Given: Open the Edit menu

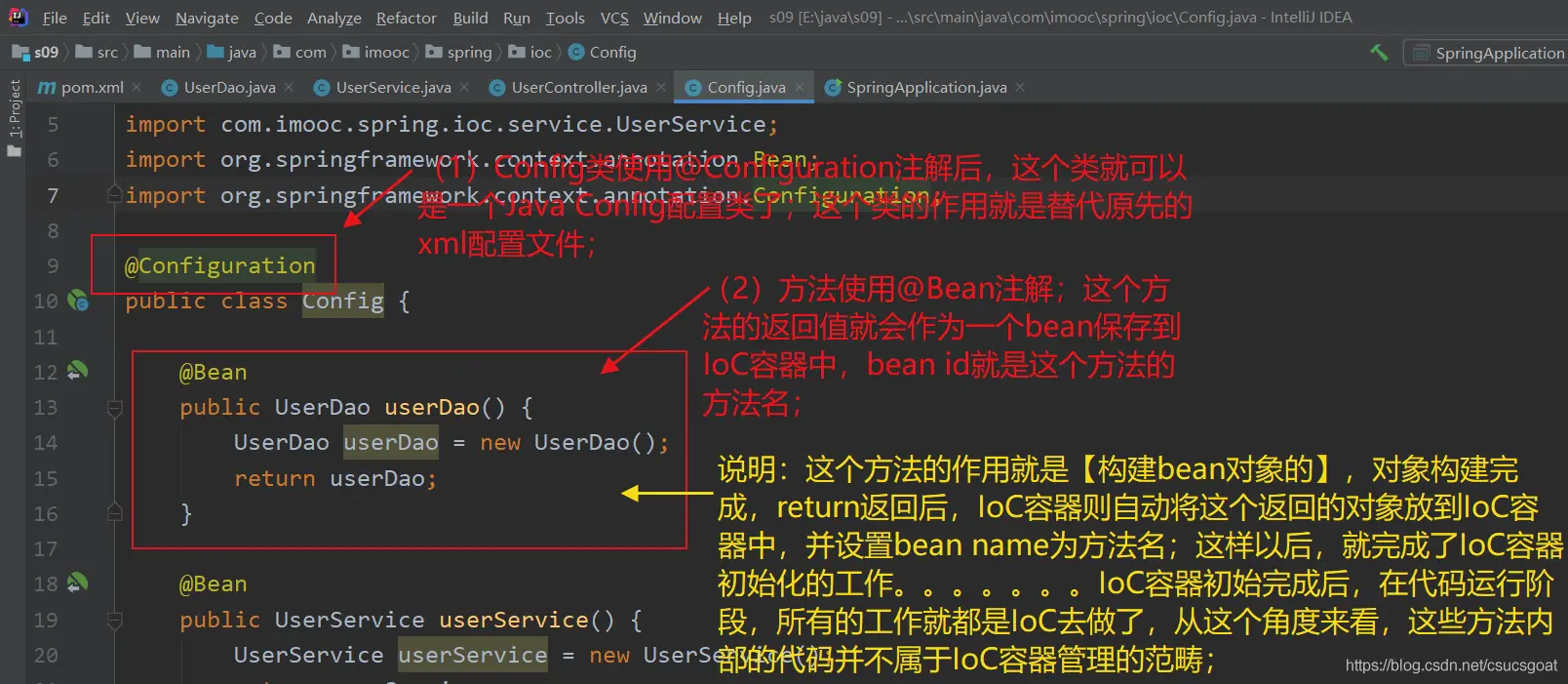Looking at the screenshot, I should point(96,18).
